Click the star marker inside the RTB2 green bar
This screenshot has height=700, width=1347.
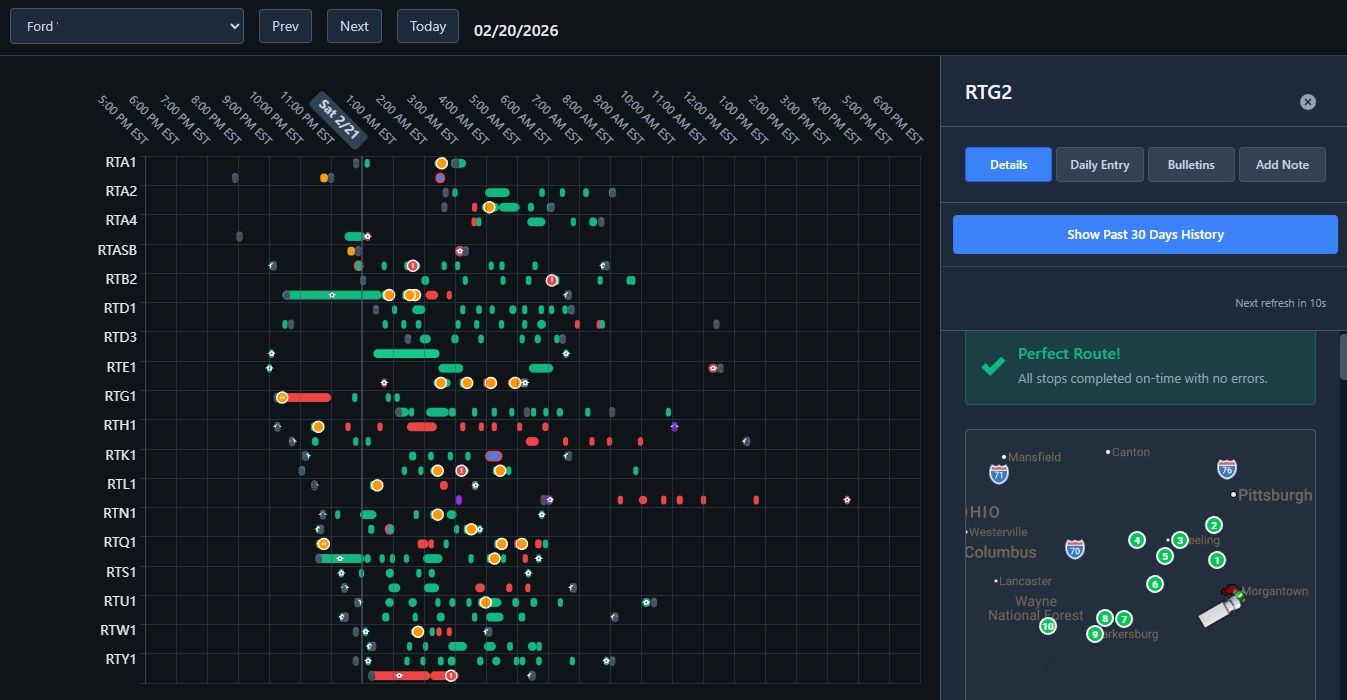tap(332, 294)
